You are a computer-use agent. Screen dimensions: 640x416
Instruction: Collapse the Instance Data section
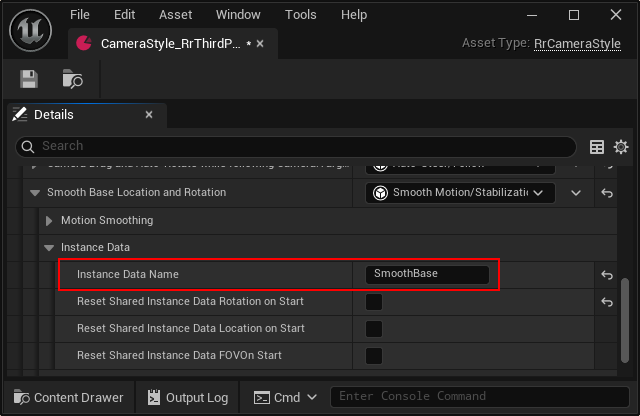49,248
